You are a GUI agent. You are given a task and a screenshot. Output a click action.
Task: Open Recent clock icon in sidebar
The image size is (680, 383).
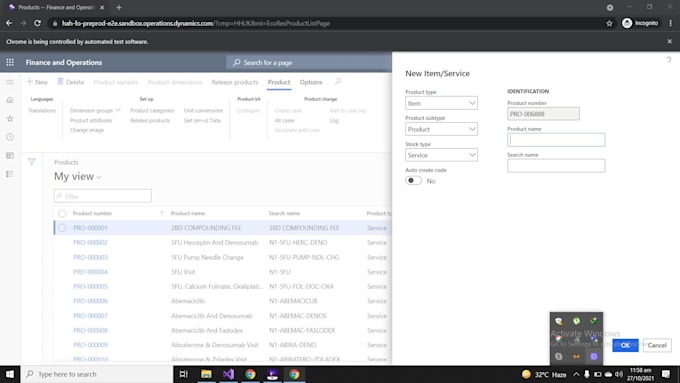(10, 137)
